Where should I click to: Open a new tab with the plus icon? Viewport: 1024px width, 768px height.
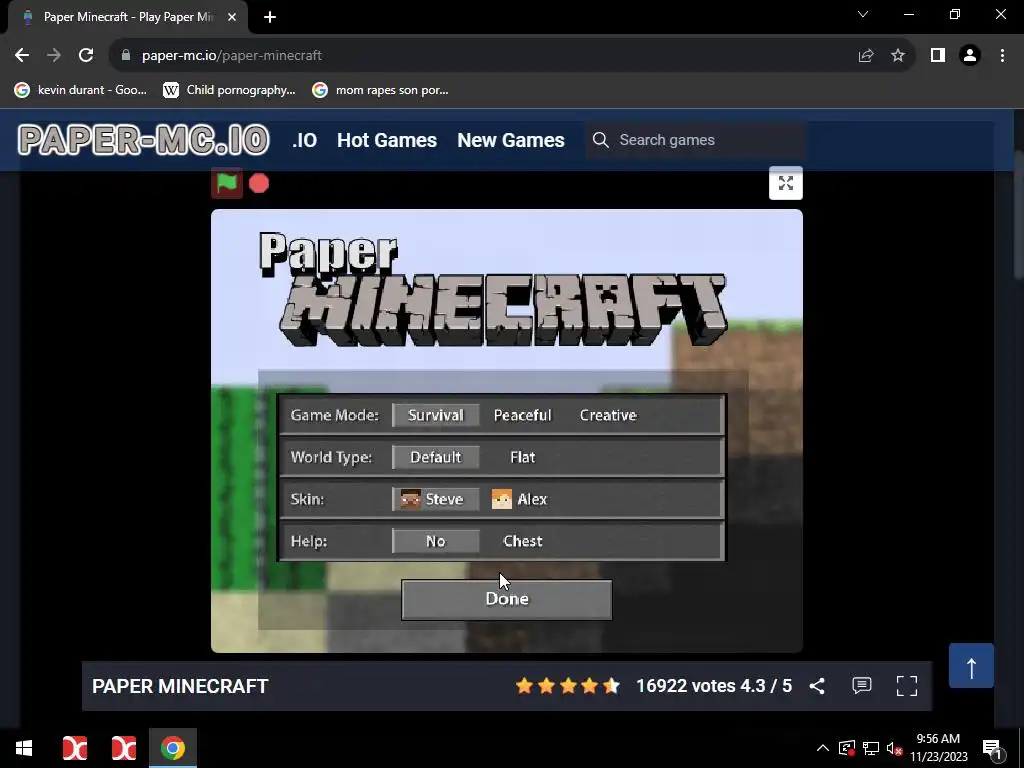point(270,17)
